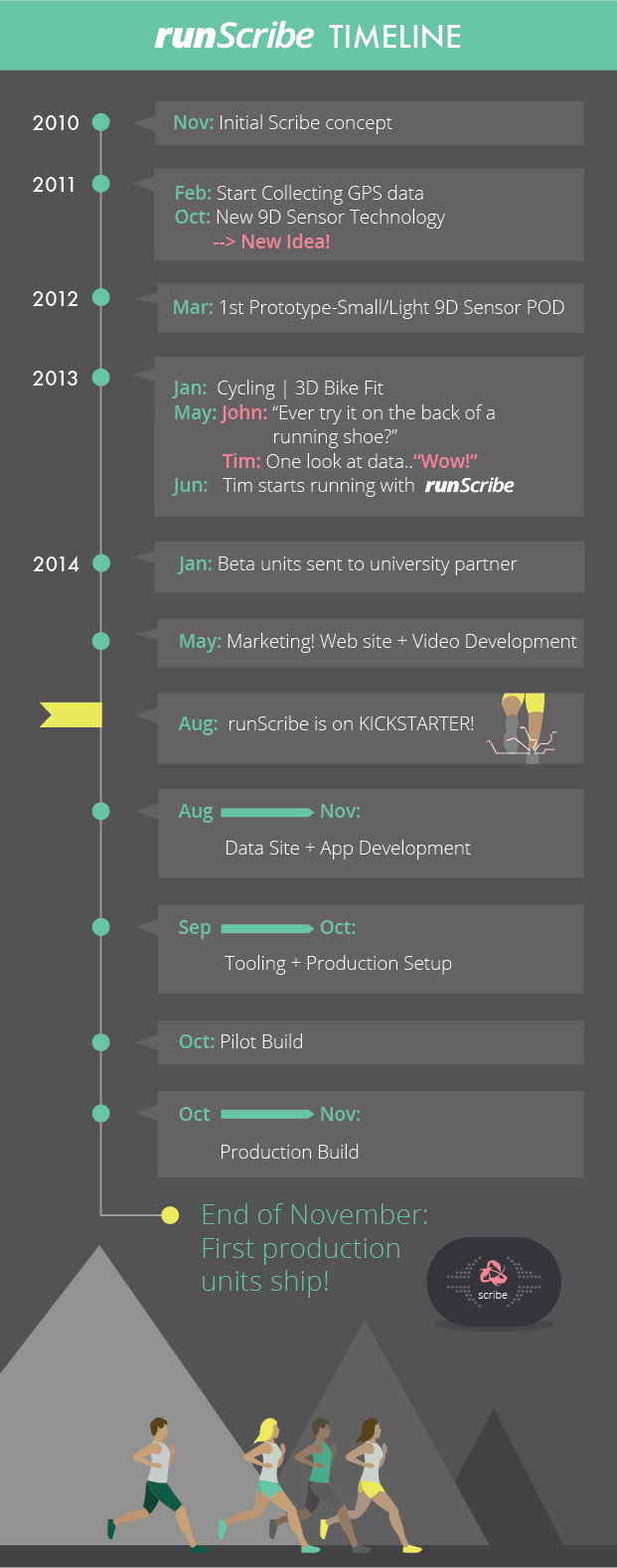Image resolution: width=617 pixels, height=1568 pixels.
Task: Select the 2011 timeline dot
Action: (x=100, y=184)
